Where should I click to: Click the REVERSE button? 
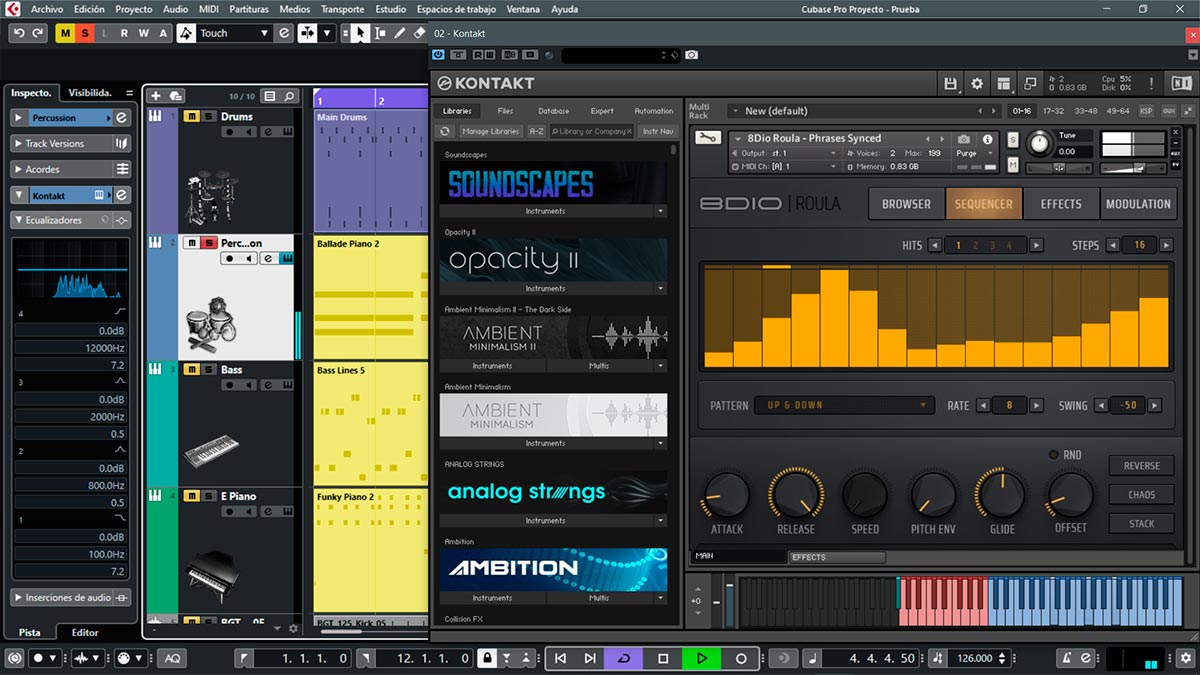(x=1141, y=466)
